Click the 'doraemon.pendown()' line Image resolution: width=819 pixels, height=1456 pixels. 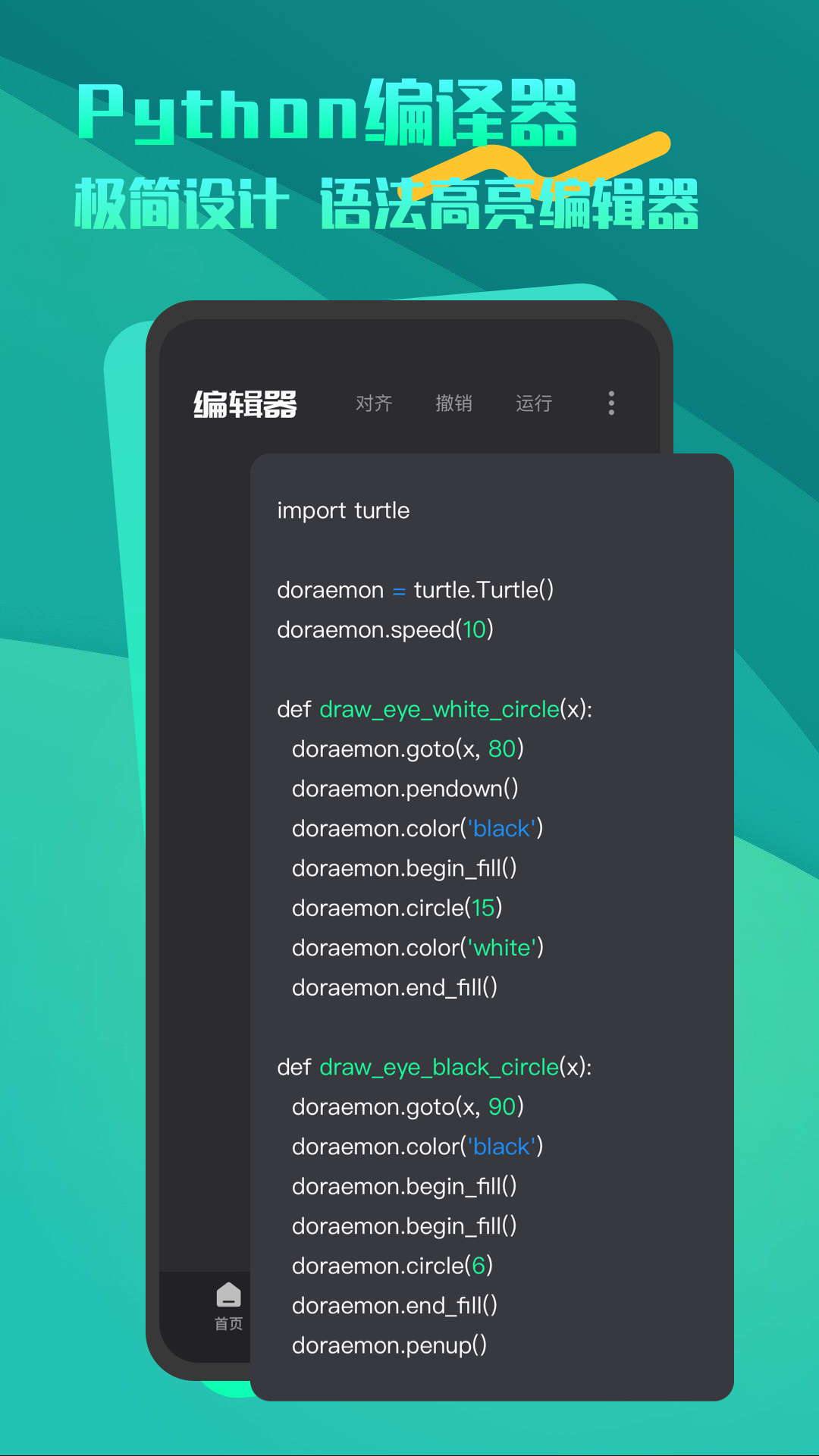[405, 789]
